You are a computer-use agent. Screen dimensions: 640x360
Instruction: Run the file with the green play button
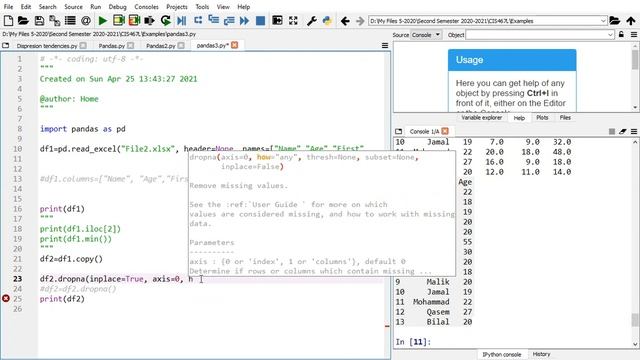pyautogui.click(x=102, y=20)
